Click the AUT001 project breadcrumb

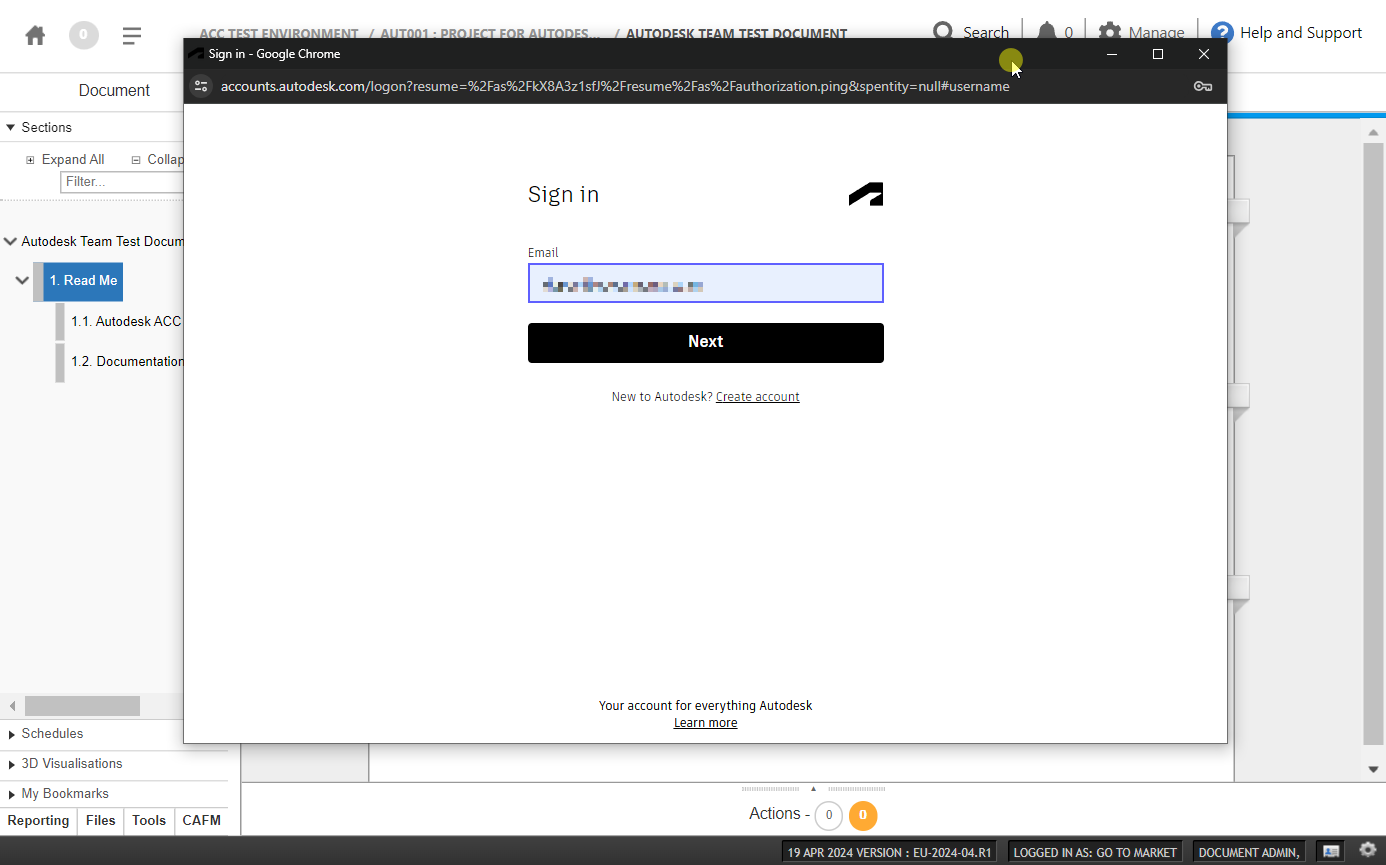tap(490, 33)
